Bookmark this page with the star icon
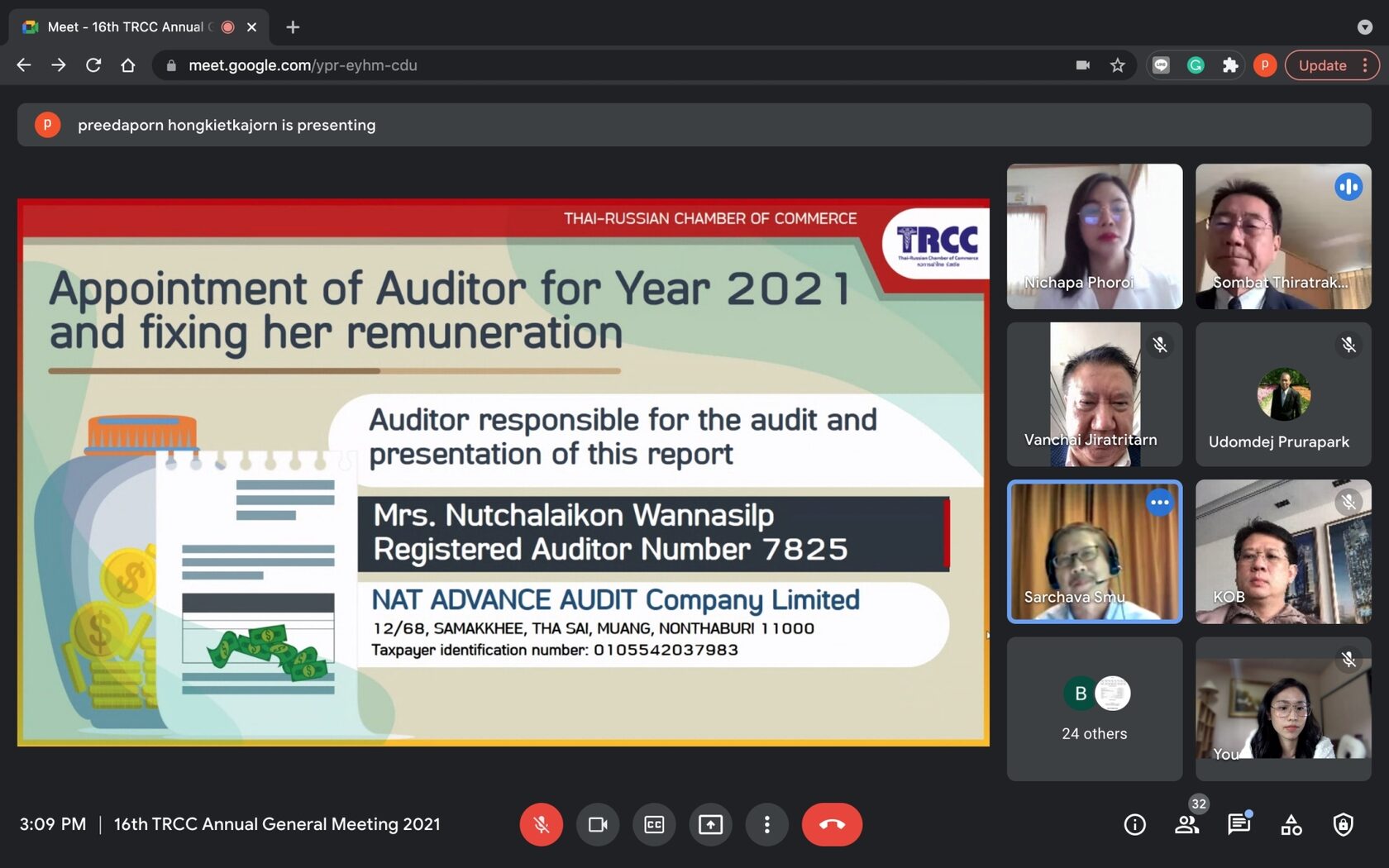Viewport: 1389px width, 868px height. [x=1118, y=65]
